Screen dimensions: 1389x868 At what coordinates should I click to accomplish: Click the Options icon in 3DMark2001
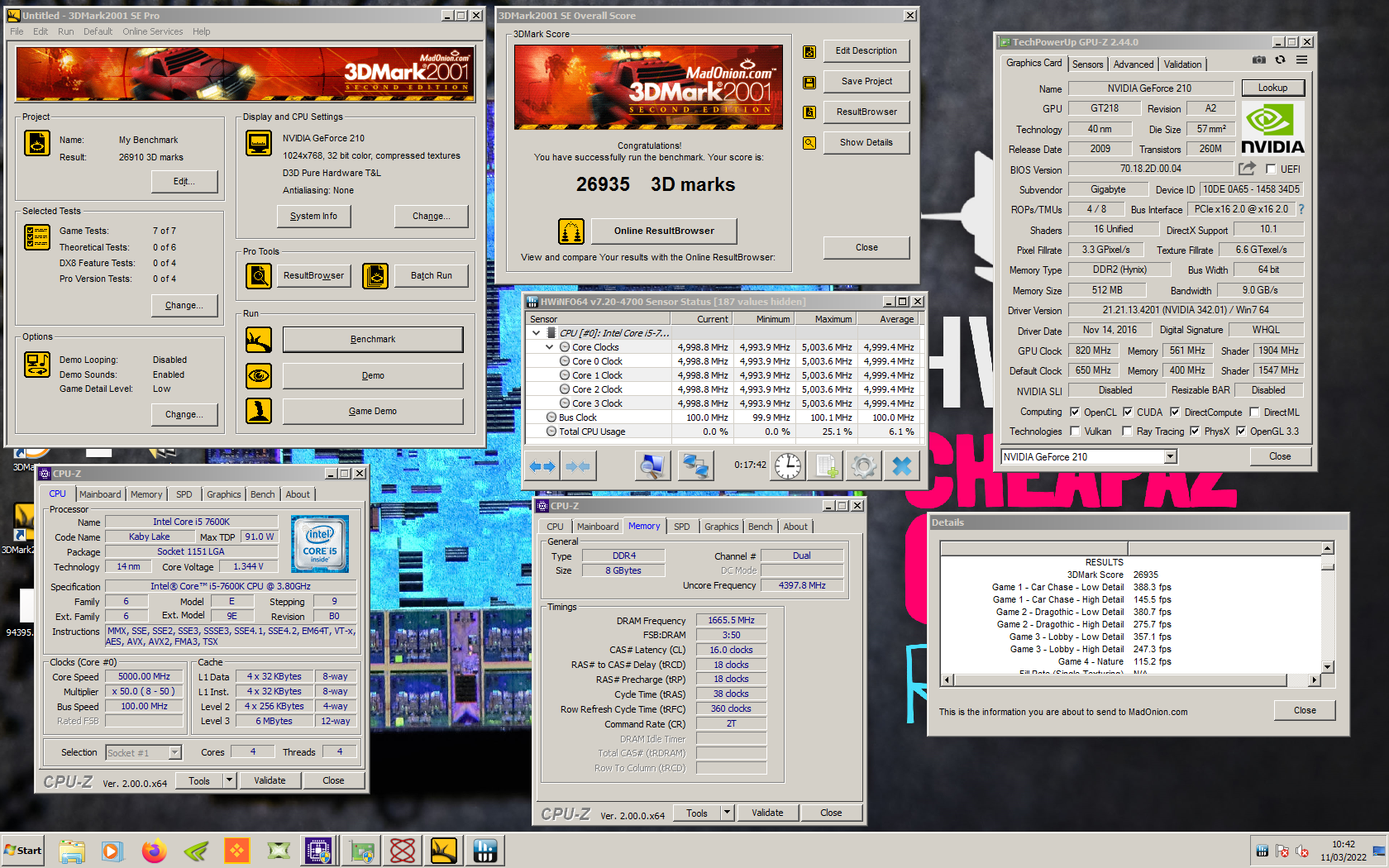tap(37, 365)
